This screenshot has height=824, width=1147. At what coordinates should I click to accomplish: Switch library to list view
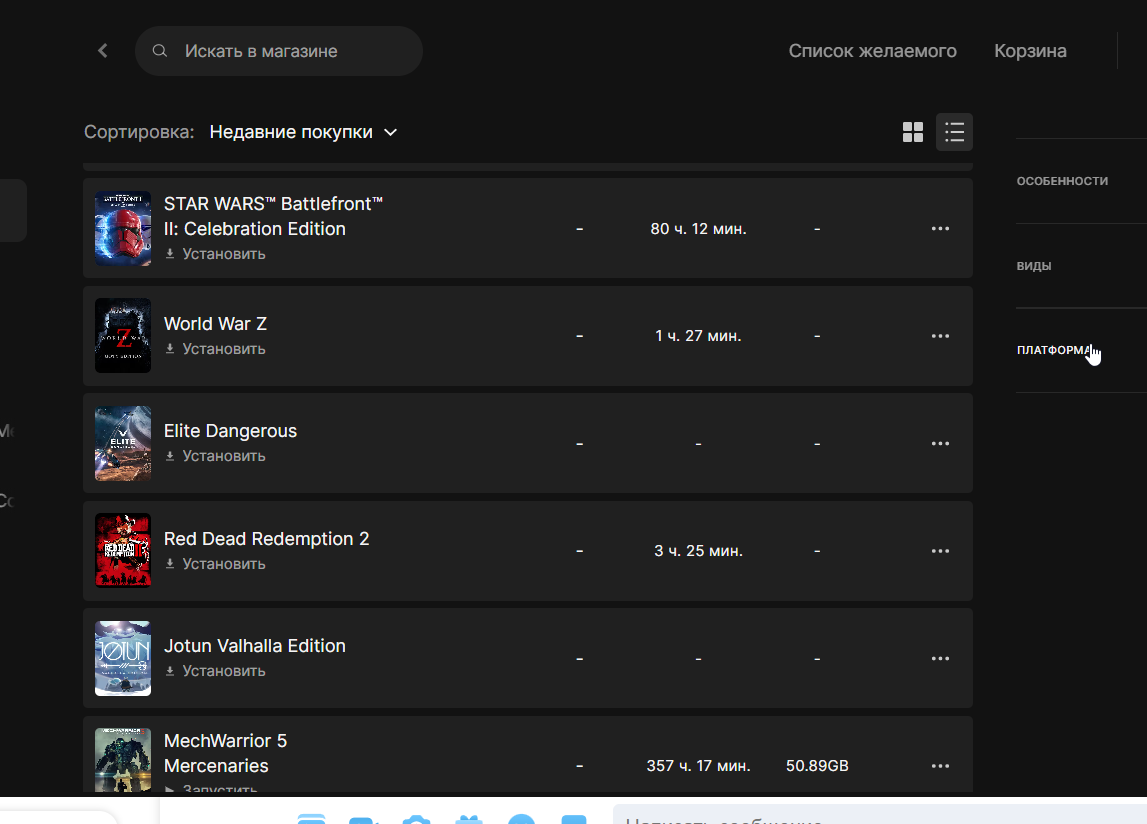point(954,132)
